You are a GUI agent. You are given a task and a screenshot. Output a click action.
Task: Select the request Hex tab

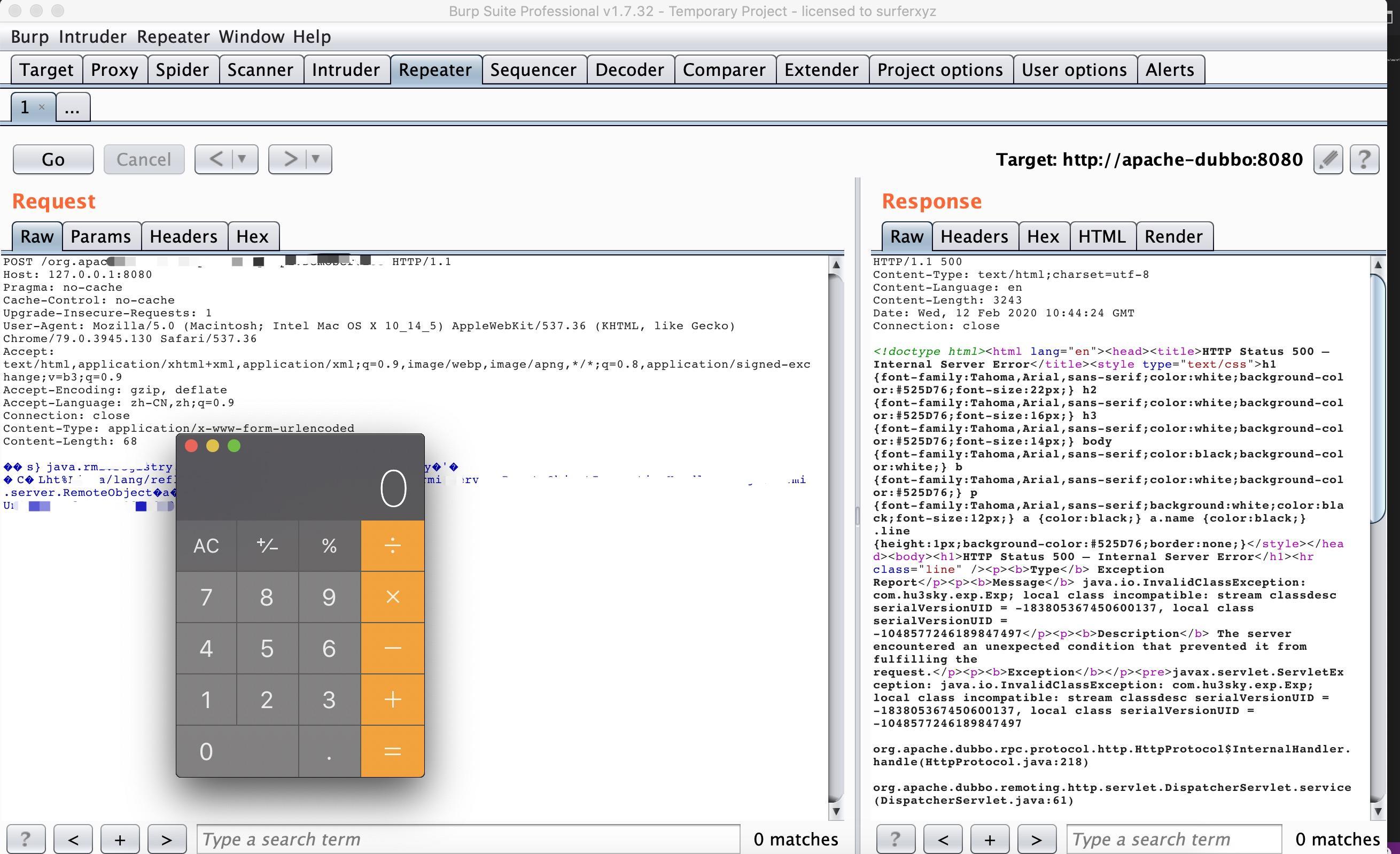pyautogui.click(x=253, y=236)
